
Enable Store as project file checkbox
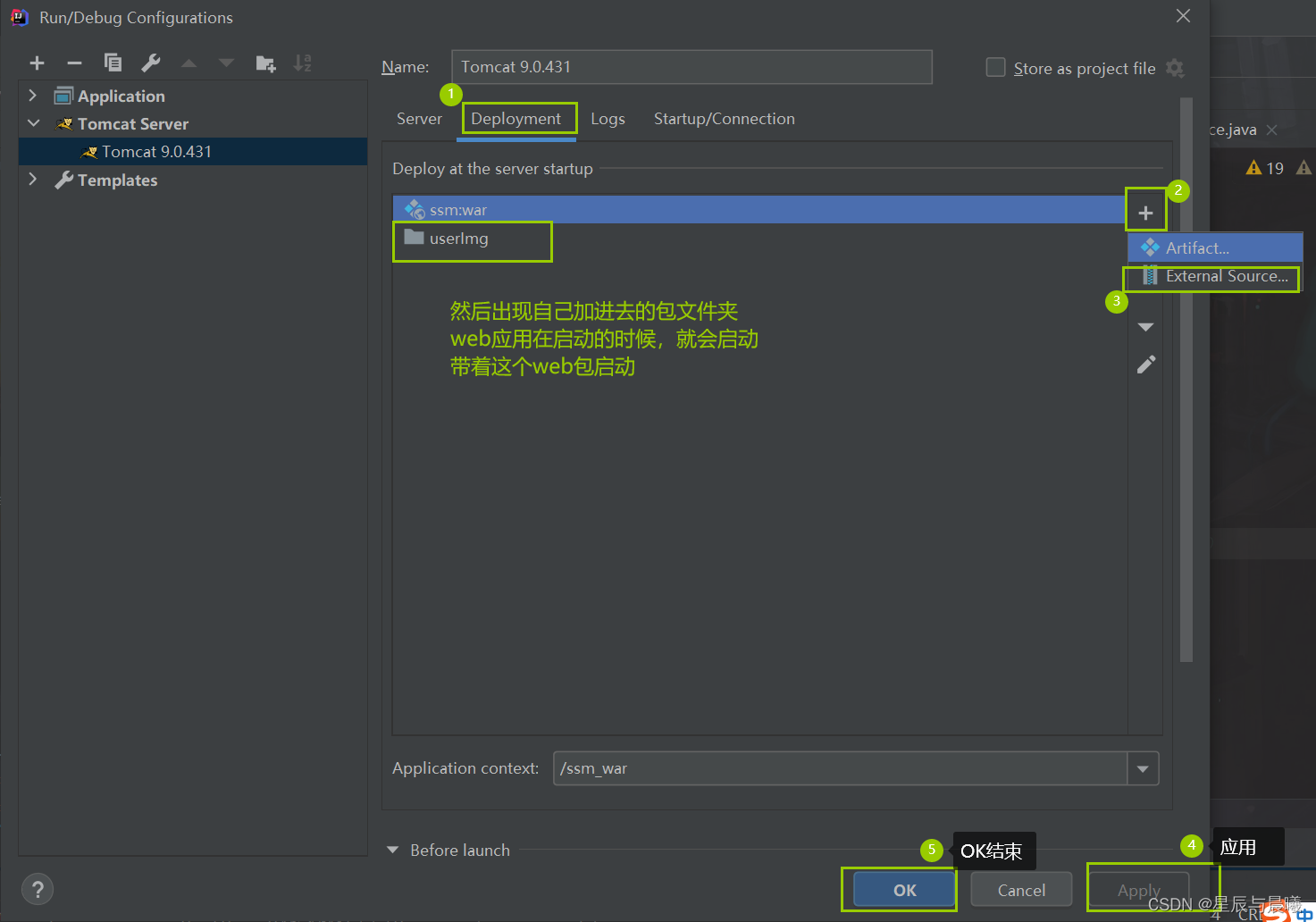point(995,67)
